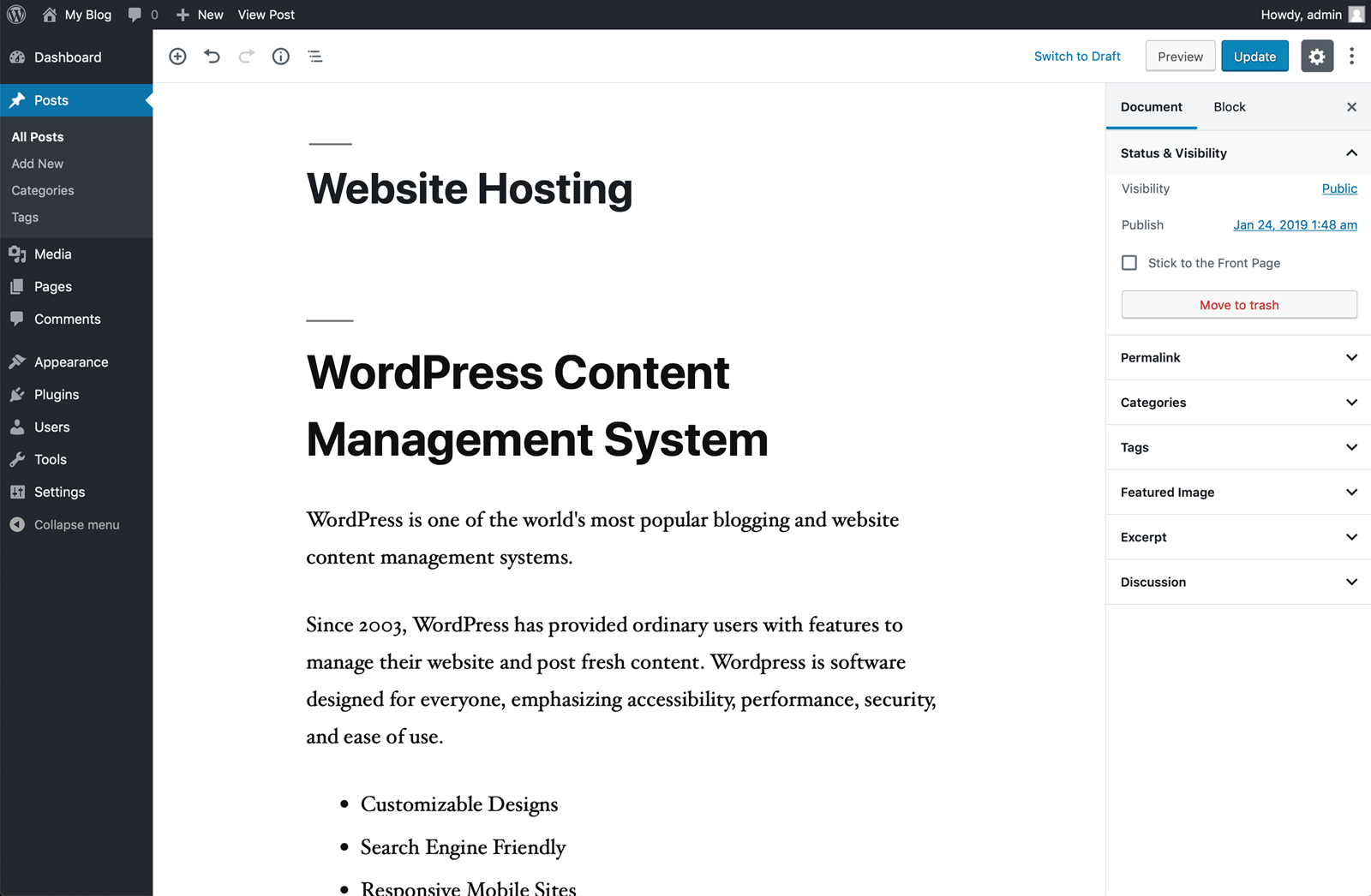Screen dimensions: 1371x896
Task: Change visibility via Public link
Action: (x=1339, y=188)
